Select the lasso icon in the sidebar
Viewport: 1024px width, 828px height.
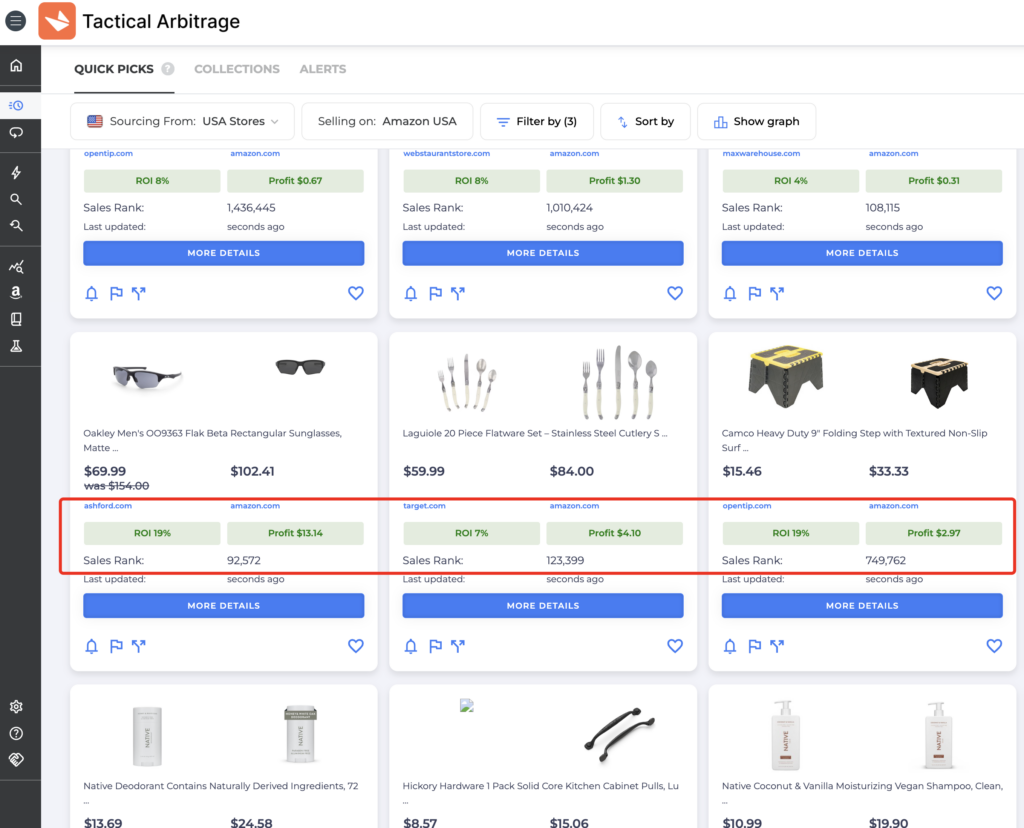(16, 133)
